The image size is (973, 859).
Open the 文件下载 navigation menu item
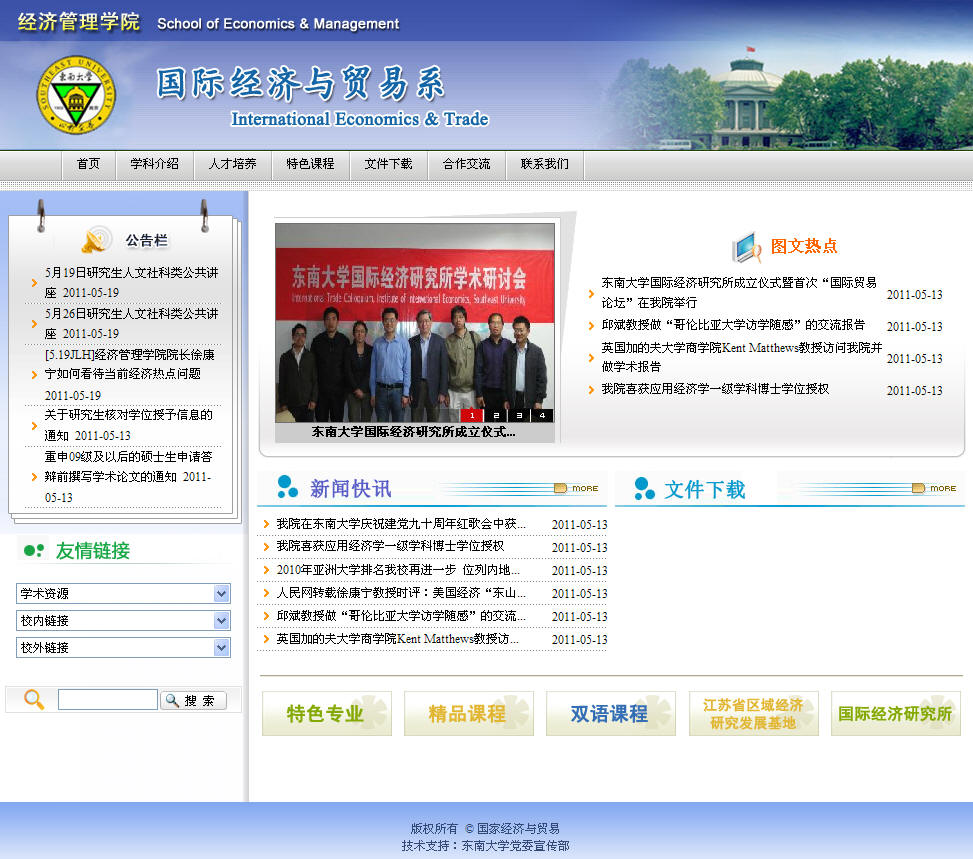click(388, 164)
